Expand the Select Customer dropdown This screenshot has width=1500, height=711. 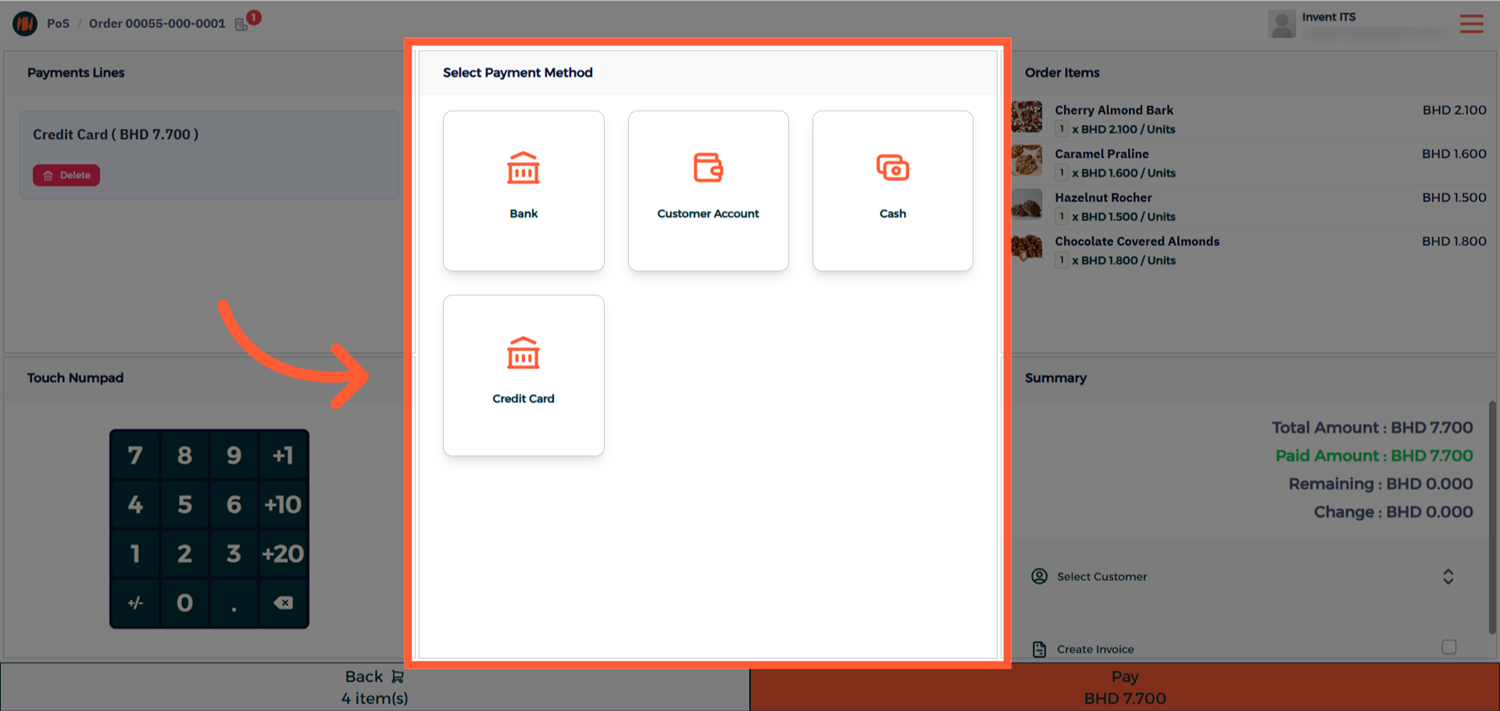click(x=1447, y=577)
